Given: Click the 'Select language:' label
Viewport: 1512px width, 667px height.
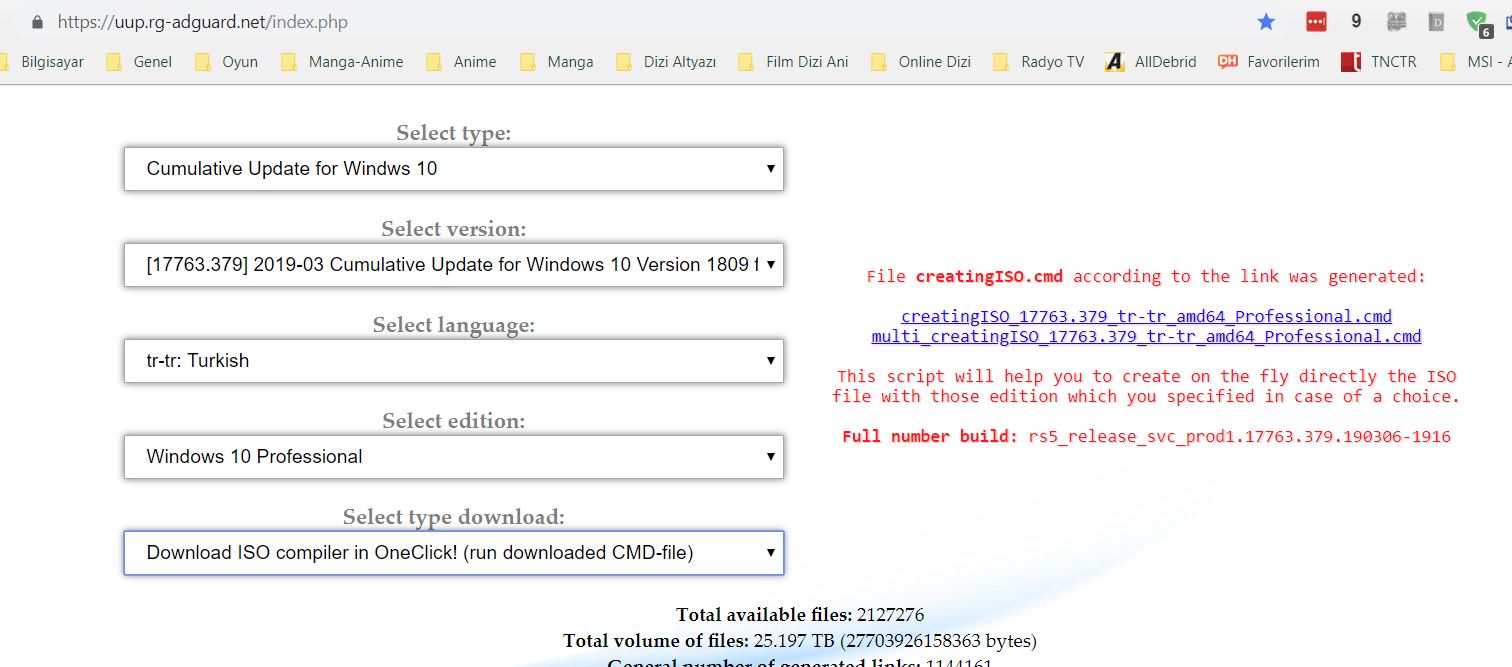Looking at the screenshot, I should pos(454,325).
